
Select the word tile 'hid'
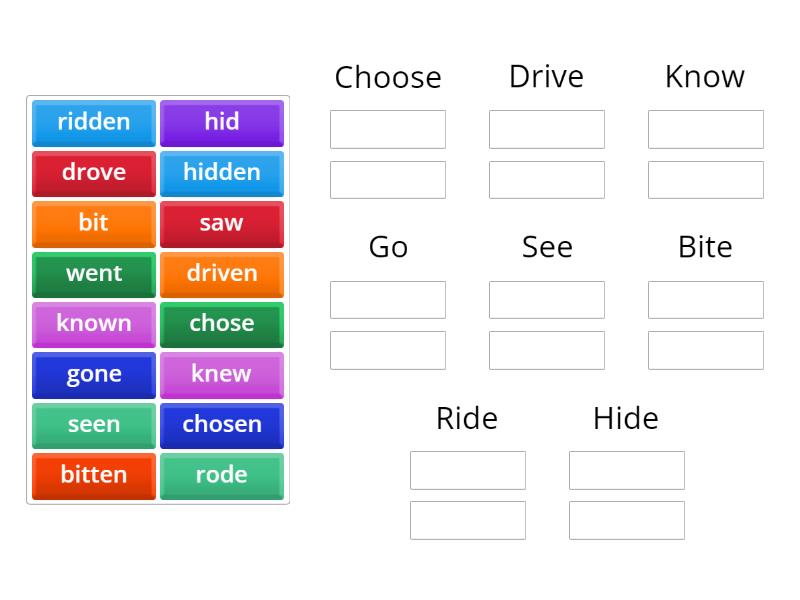click(222, 122)
